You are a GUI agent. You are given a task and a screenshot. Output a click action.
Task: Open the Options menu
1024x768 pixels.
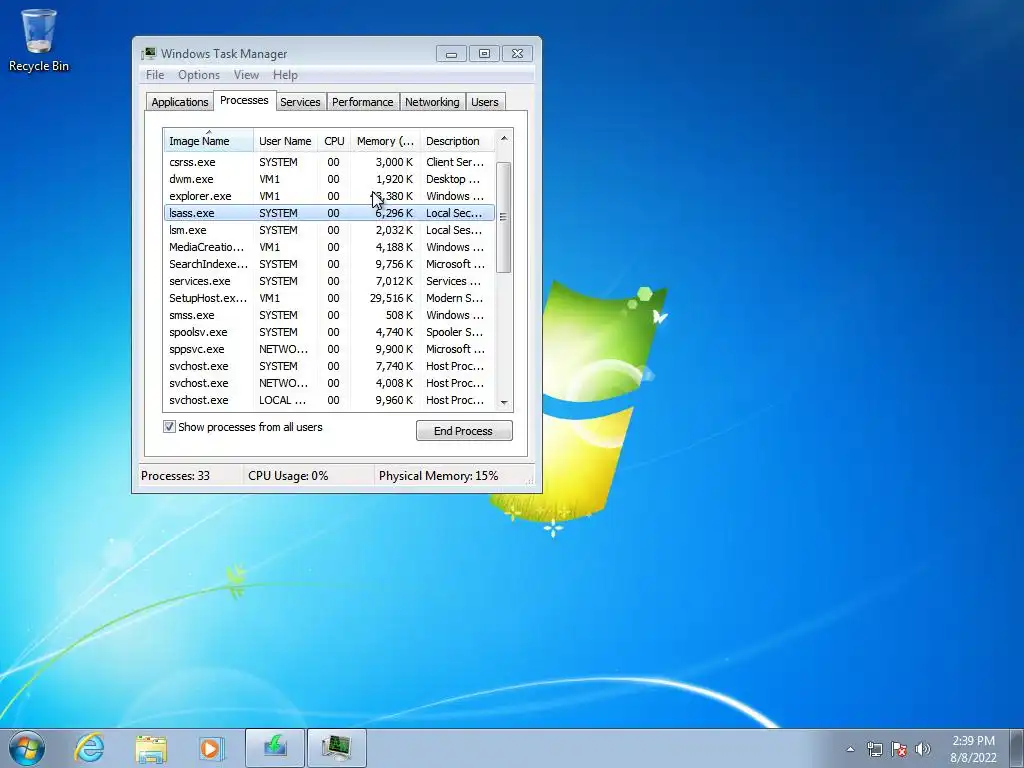point(199,75)
